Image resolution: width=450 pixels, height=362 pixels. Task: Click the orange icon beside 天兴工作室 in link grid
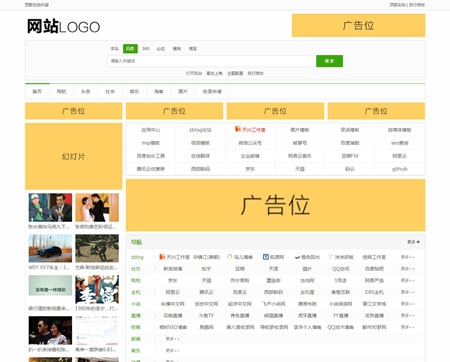tap(238, 129)
